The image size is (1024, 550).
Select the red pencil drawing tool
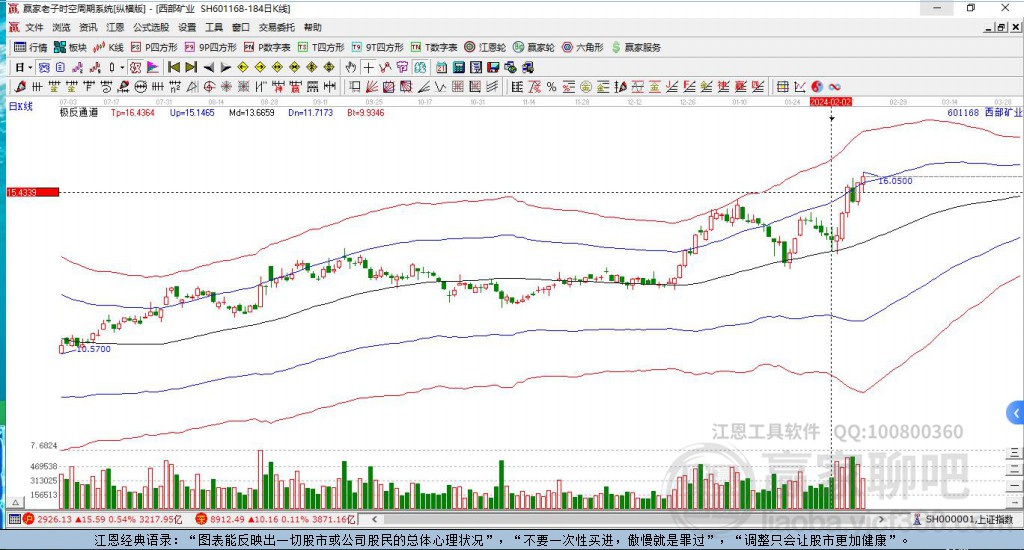tap(20, 86)
